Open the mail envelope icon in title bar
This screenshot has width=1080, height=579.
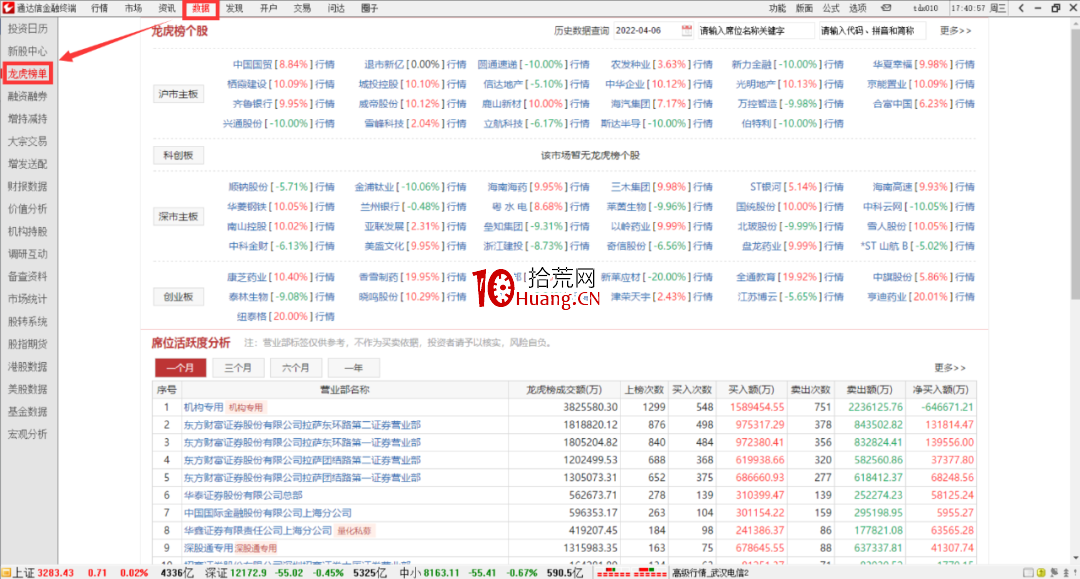pos(886,8)
